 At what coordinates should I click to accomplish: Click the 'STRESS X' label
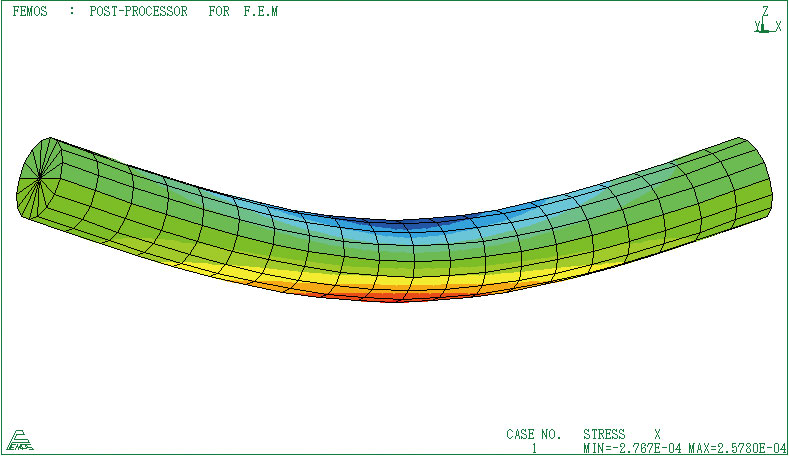(x=621, y=434)
